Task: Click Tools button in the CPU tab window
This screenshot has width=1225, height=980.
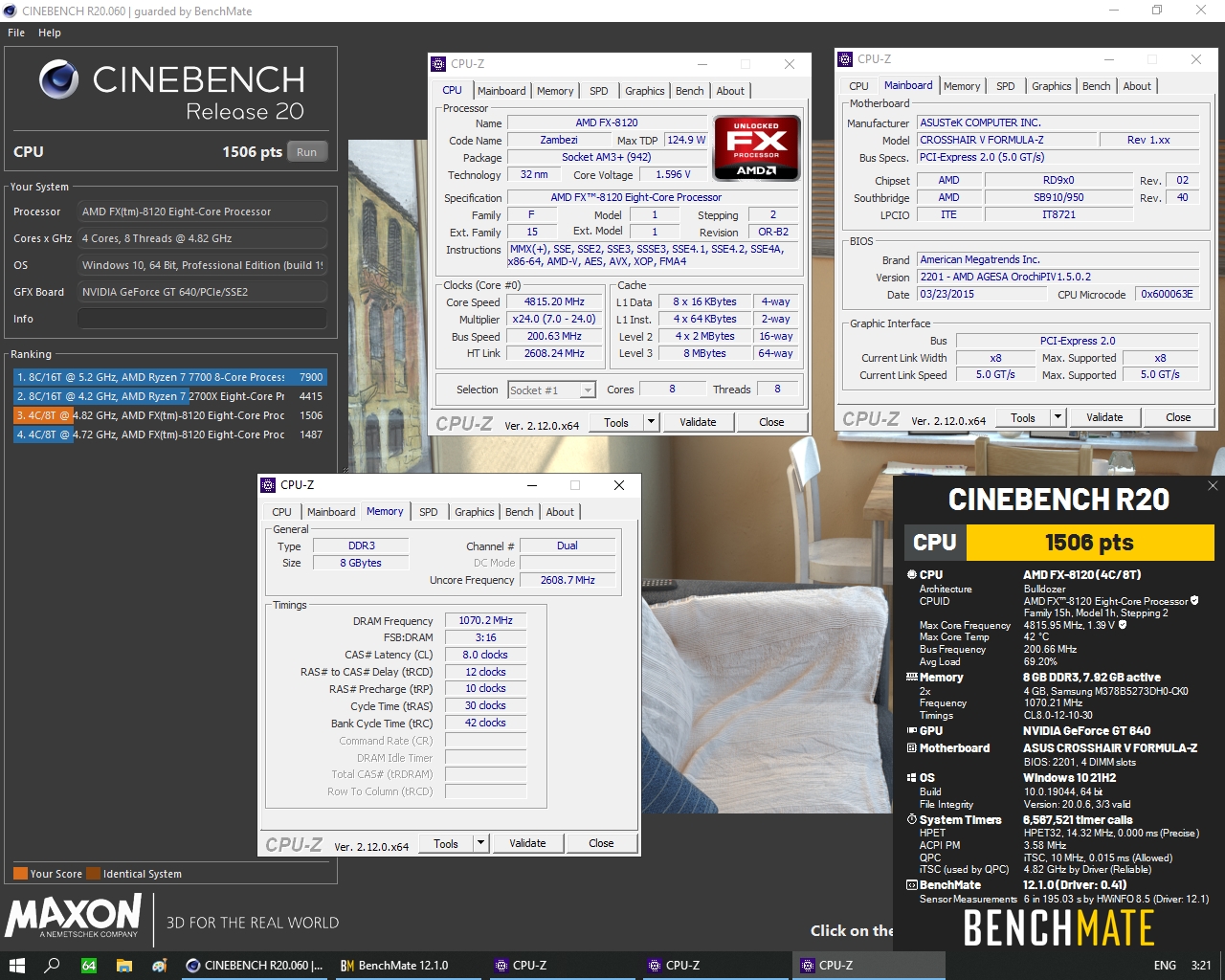Action: (616, 422)
